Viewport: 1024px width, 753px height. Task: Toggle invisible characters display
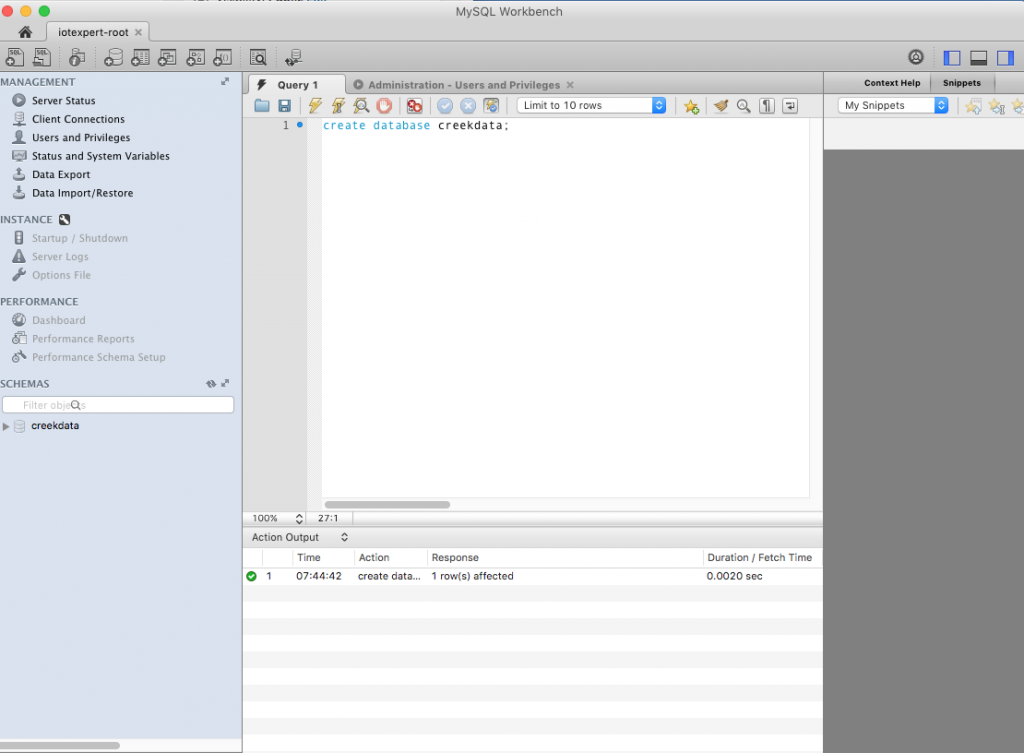coord(767,106)
